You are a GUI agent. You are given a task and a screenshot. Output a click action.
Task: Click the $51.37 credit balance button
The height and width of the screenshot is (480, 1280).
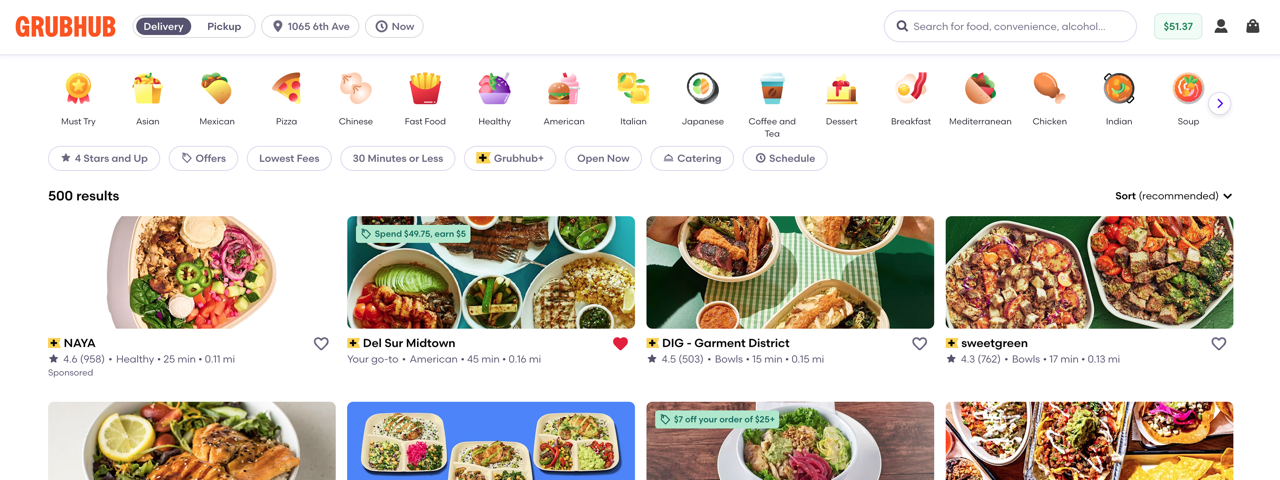coord(1178,27)
